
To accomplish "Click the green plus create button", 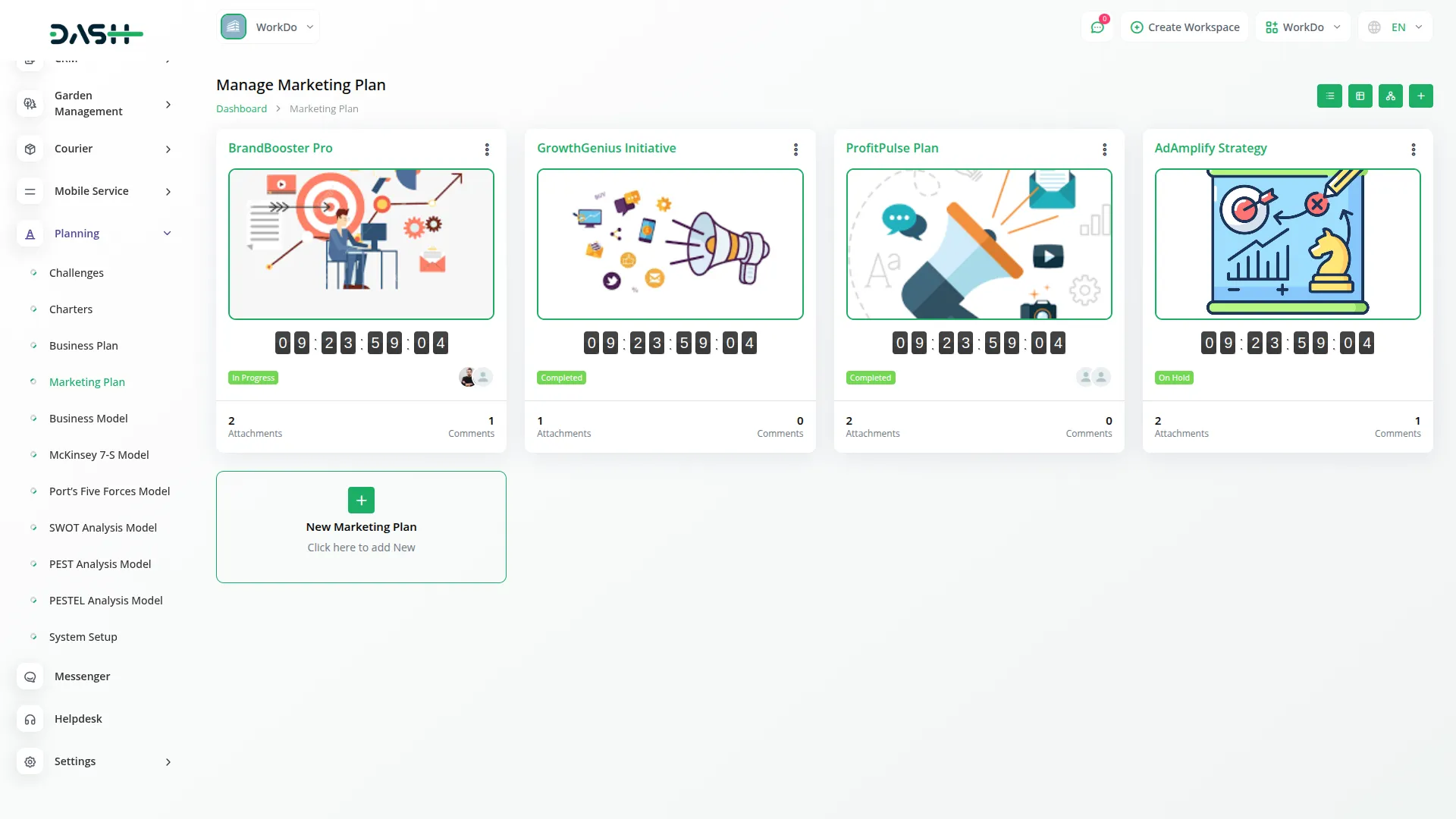I will (x=1420, y=96).
